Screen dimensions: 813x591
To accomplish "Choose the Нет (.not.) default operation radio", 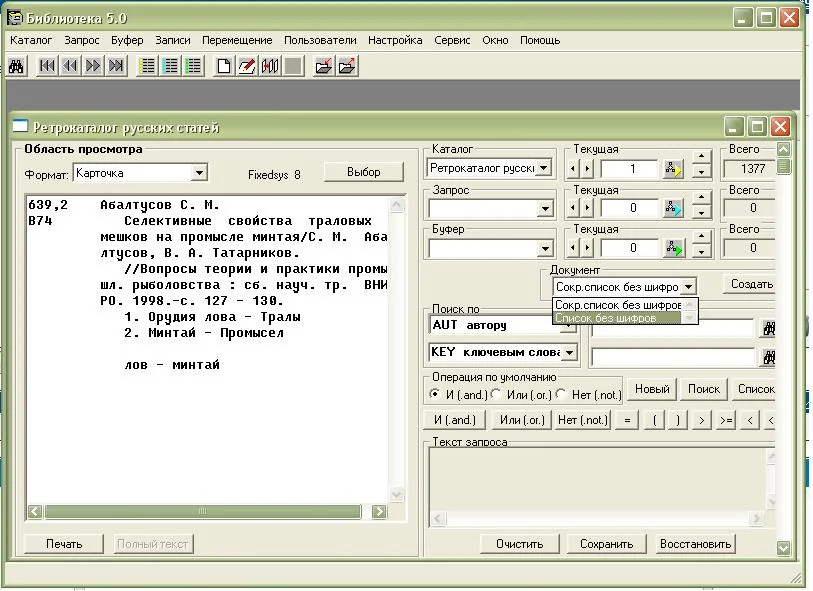I will 561,394.
